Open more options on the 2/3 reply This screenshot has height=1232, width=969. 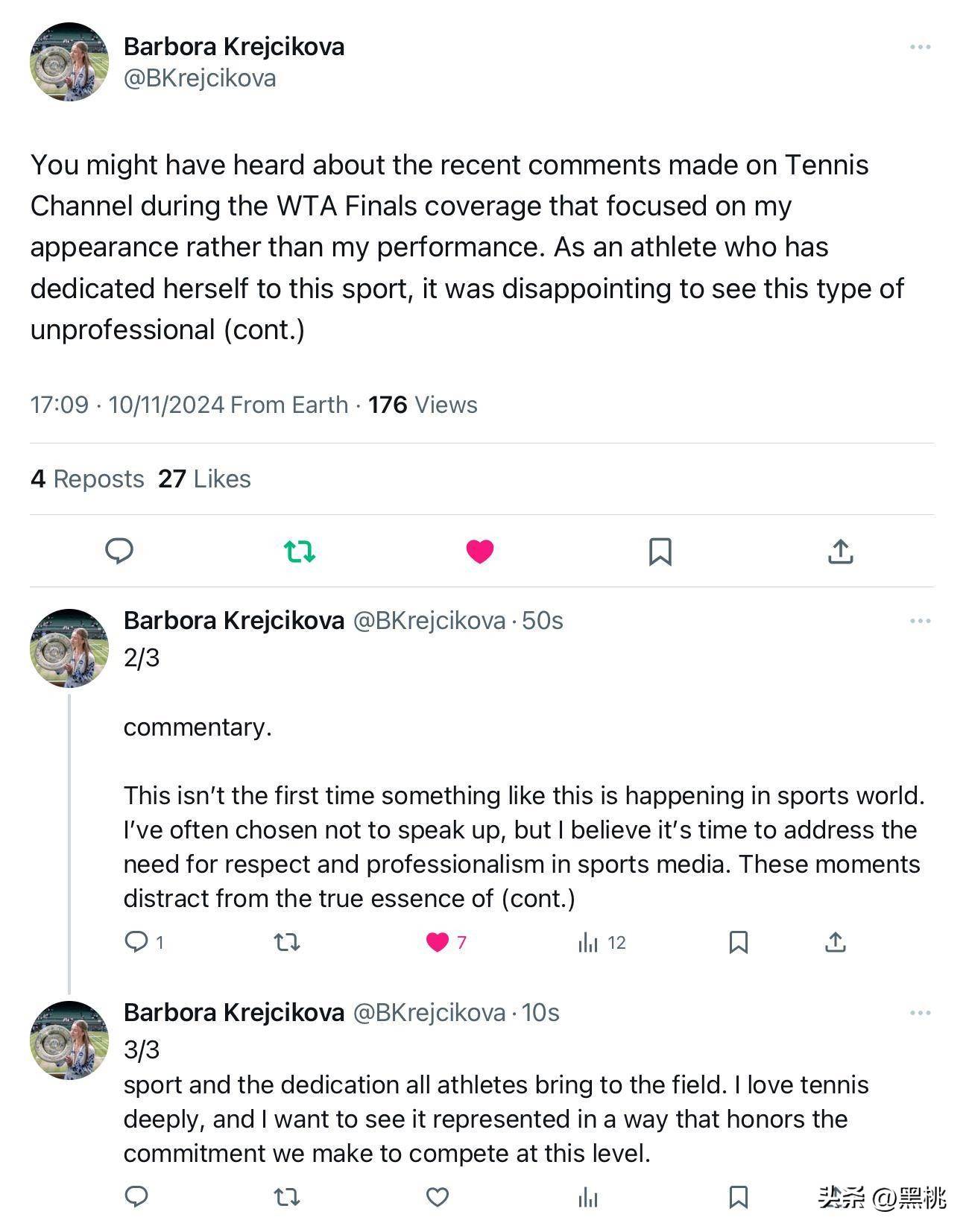[921, 621]
